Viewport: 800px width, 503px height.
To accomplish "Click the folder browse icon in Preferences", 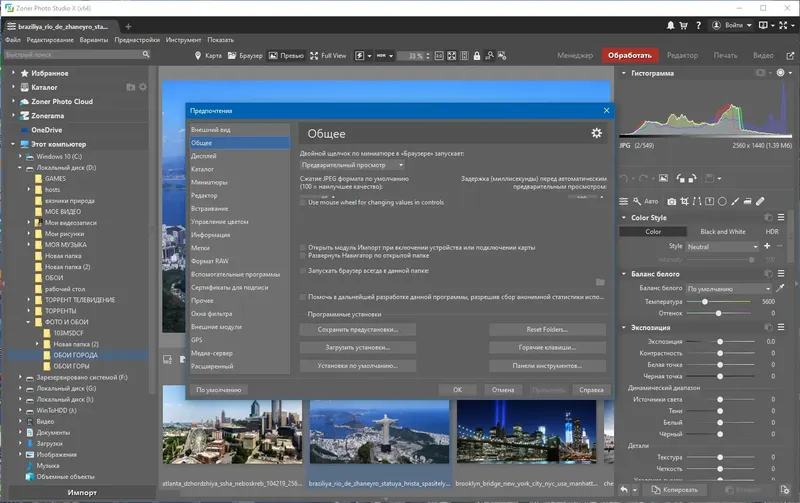I will pyautogui.click(x=599, y=283).
